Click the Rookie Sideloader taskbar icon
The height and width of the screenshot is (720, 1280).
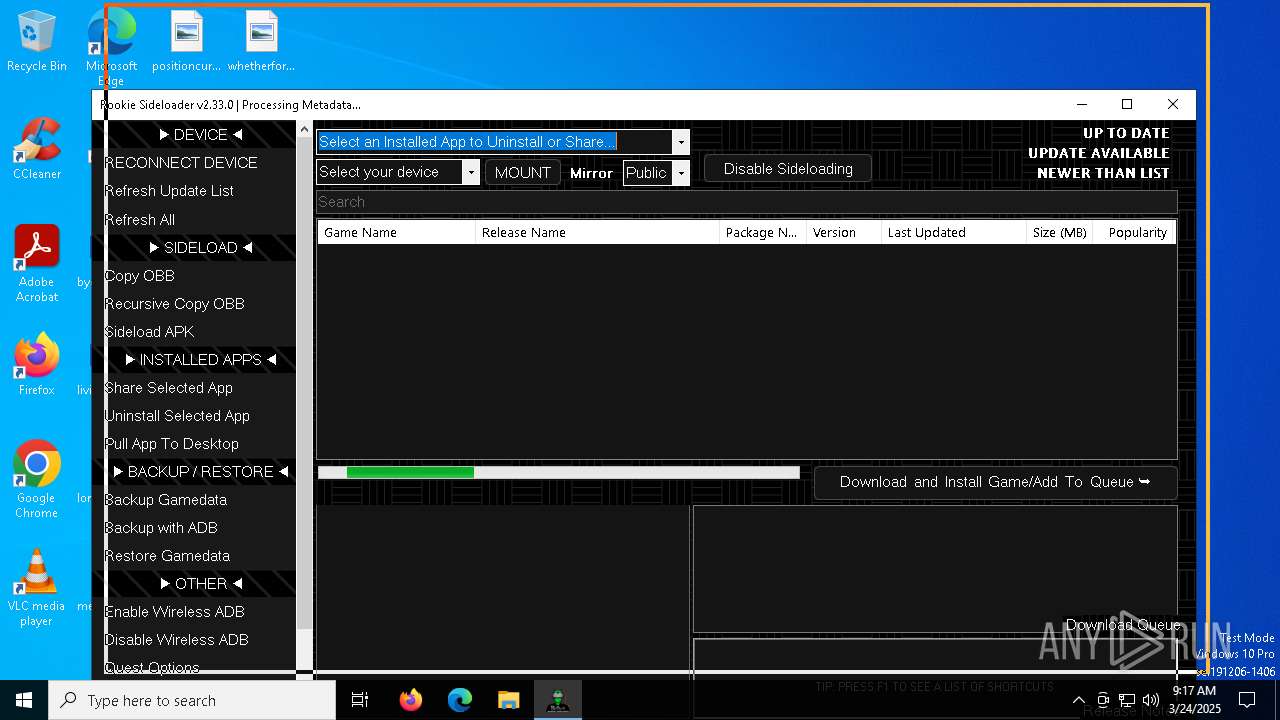[557, 700]
